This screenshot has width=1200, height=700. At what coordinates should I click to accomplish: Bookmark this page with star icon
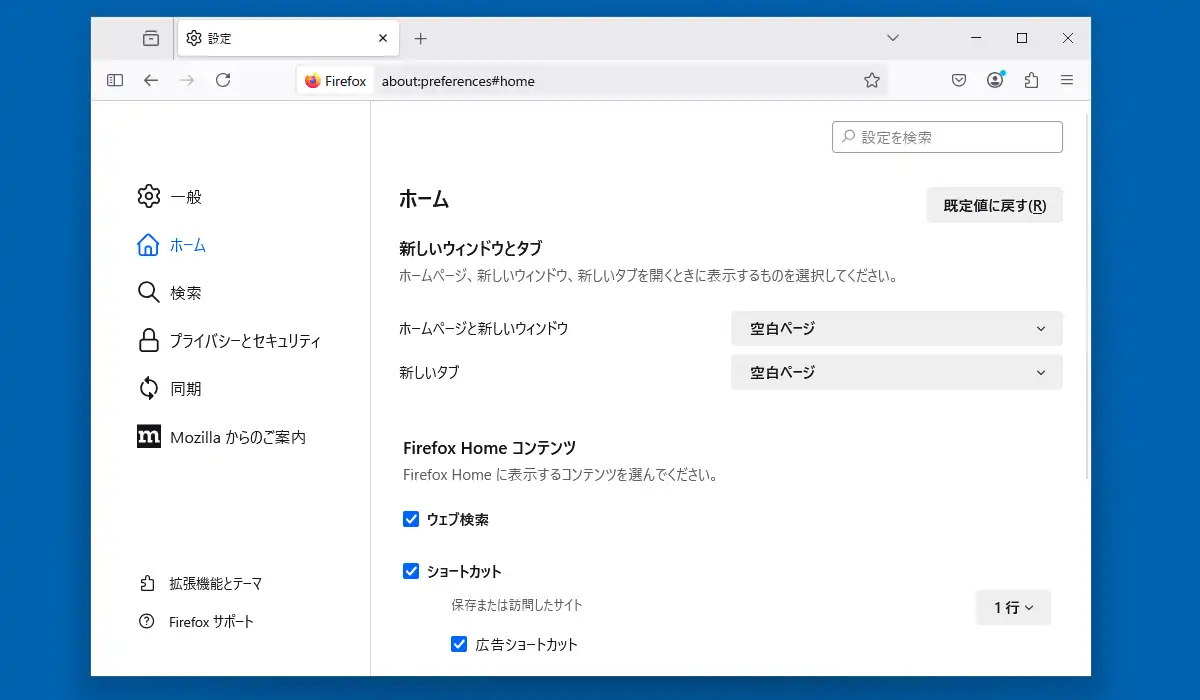872,81
